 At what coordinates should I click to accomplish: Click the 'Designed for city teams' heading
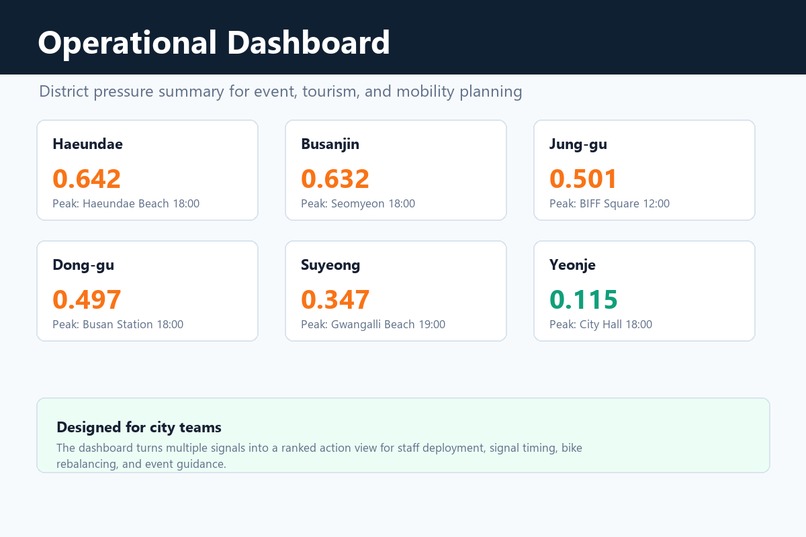pyautogui.click(x=139, y=428)
